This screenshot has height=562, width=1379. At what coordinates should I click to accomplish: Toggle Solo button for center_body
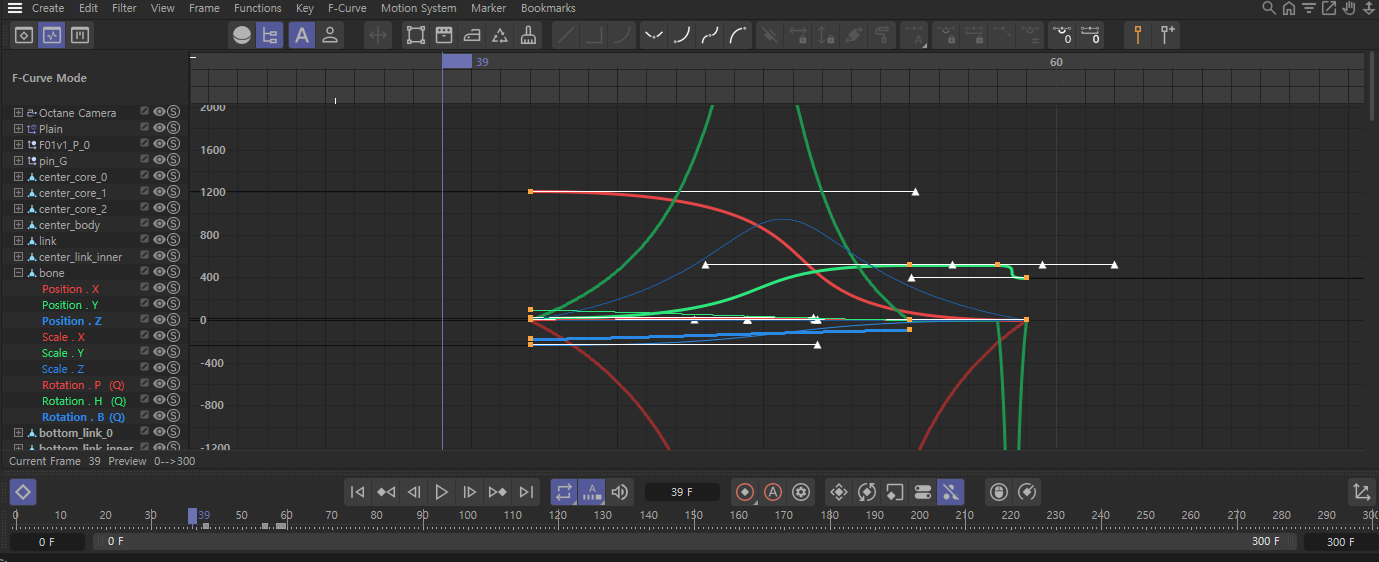pos(173,225)
